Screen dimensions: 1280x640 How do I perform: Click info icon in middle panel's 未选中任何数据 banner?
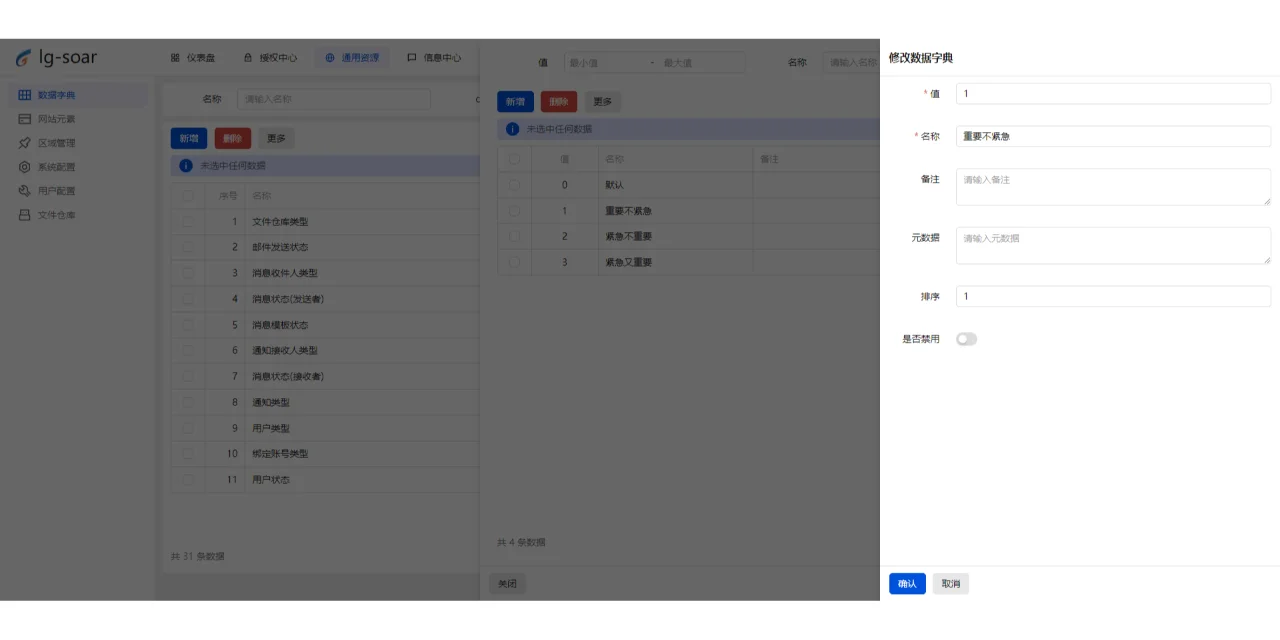pos(512,129)
